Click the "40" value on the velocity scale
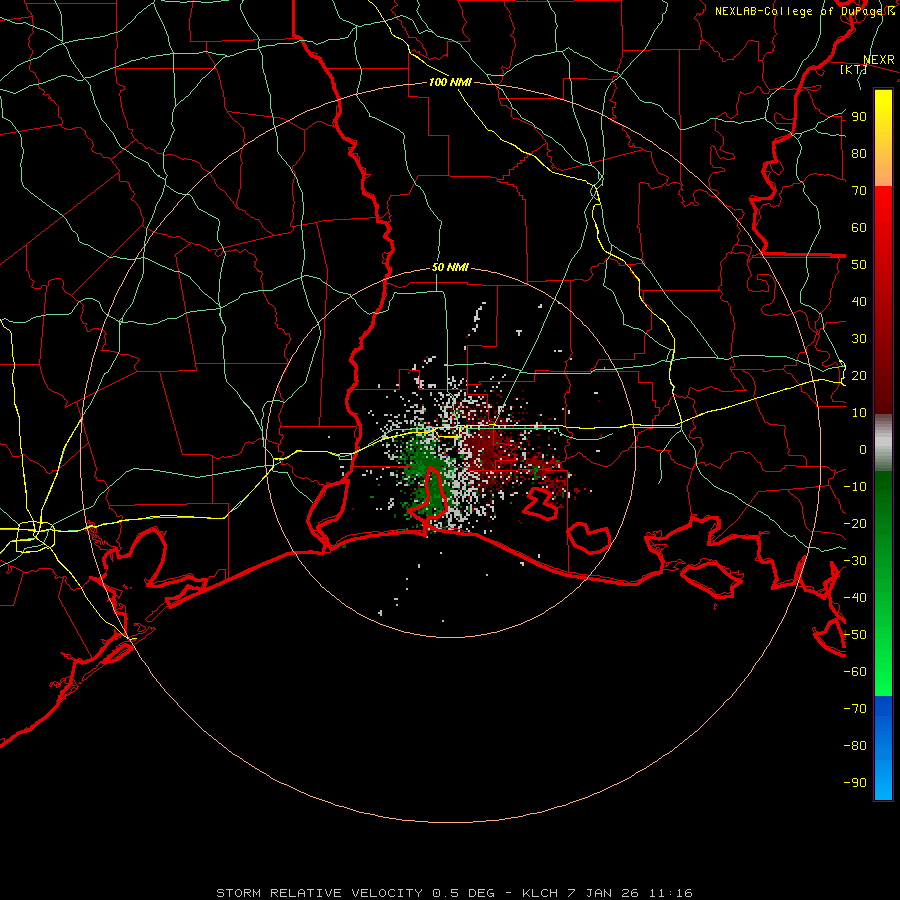Viewport: 900px width, 900px height. coord(859,301)
